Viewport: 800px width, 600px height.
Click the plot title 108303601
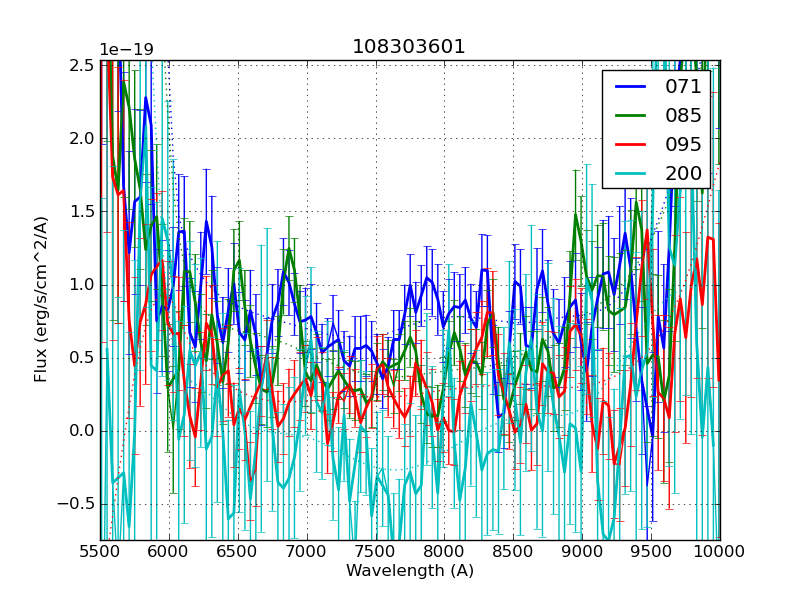(x=409, y=47)
